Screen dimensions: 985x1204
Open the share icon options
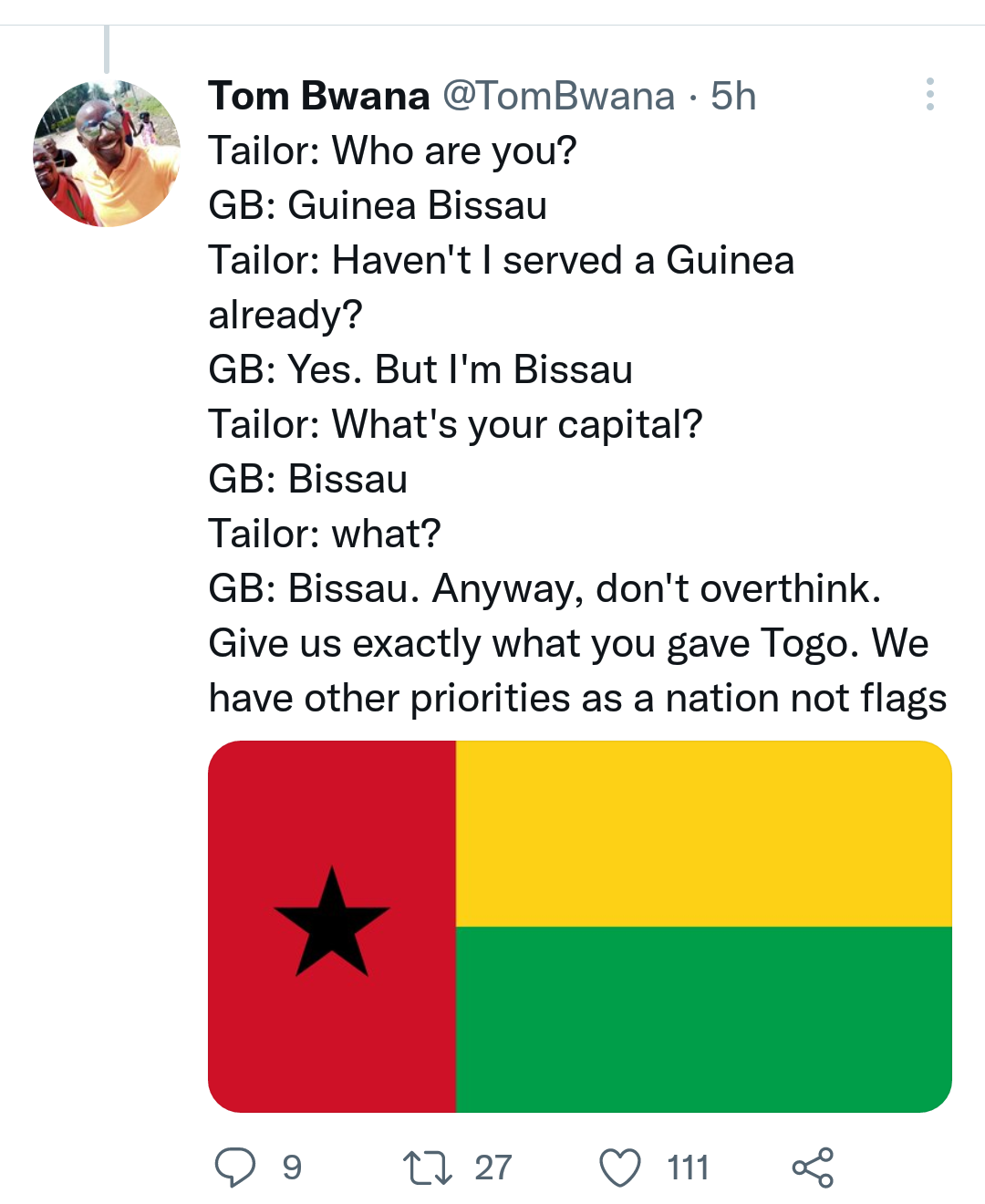813,1168
